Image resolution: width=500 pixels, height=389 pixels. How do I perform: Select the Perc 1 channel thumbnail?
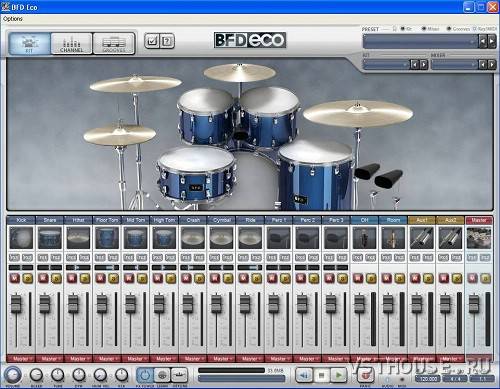[279, 238]
